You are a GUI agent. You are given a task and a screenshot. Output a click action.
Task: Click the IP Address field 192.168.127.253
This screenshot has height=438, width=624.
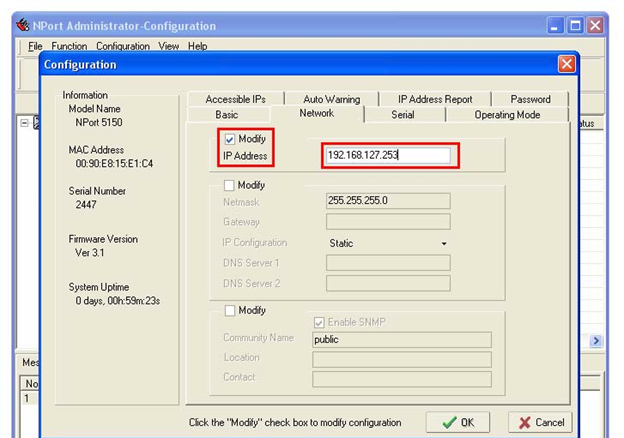388,155
